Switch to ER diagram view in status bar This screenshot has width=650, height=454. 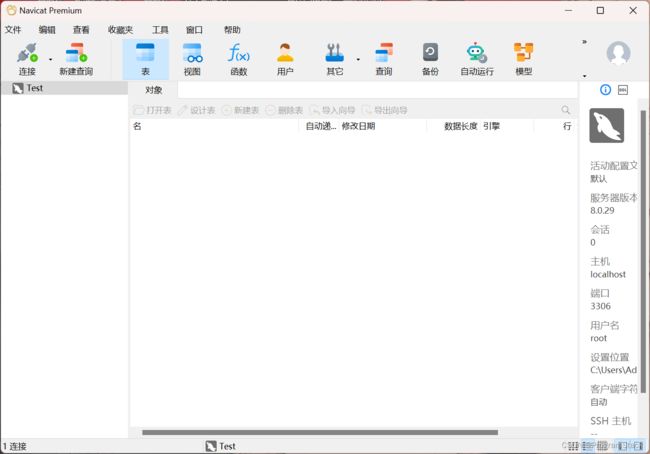tap(602, 446)
